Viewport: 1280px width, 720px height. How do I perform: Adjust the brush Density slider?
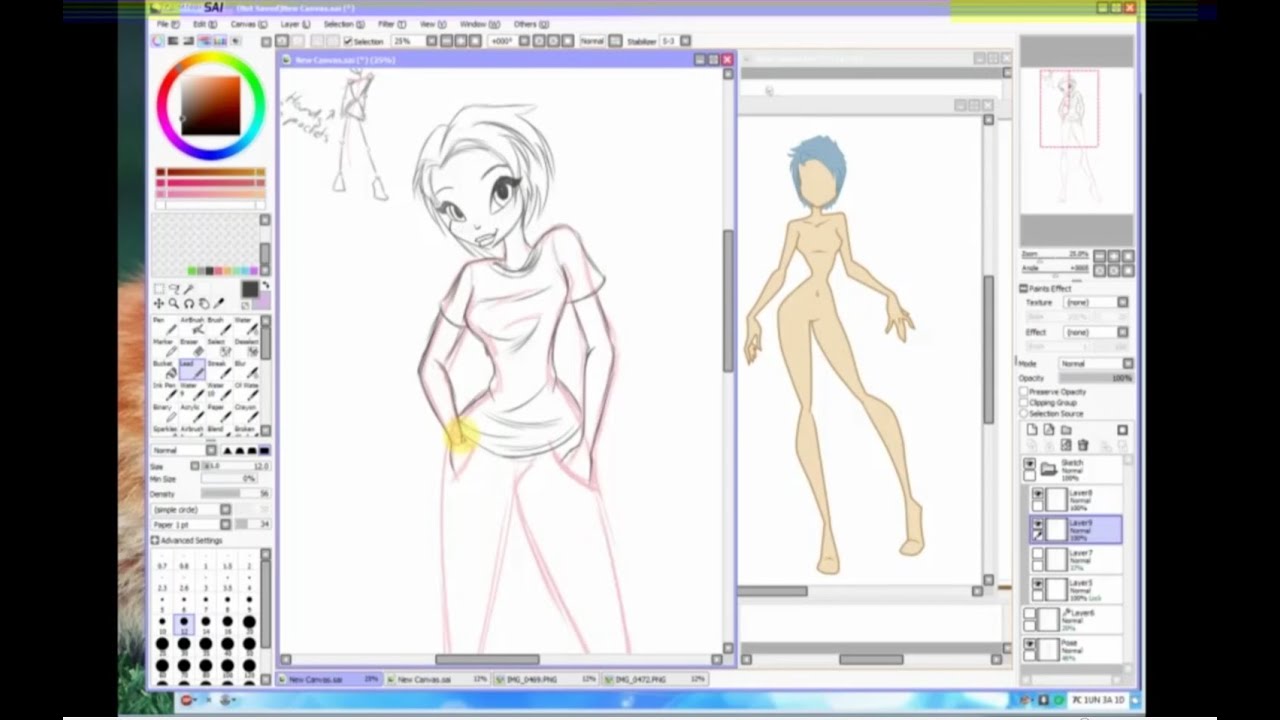click(235, 494)
